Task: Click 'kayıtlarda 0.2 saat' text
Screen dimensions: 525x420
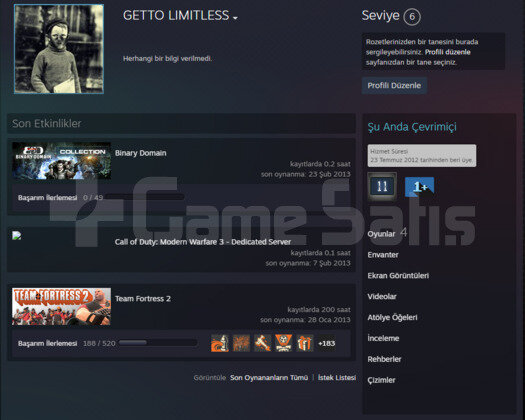Action: click(320, 164)
